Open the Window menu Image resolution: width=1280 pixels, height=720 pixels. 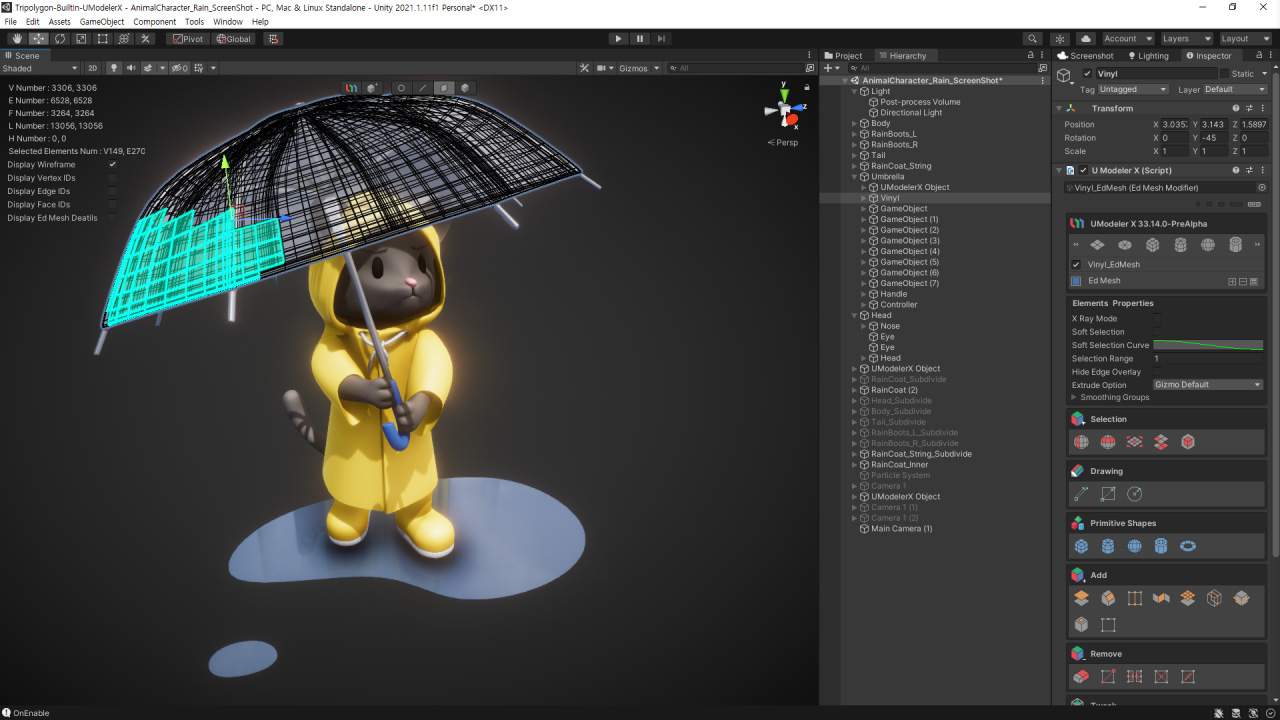[228, 21]
